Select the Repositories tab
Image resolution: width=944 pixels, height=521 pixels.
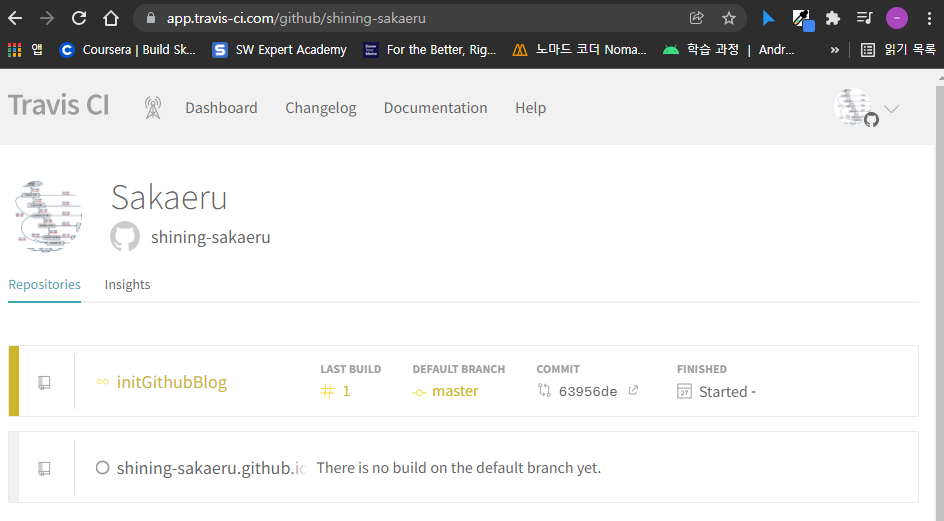click(45, 284)
